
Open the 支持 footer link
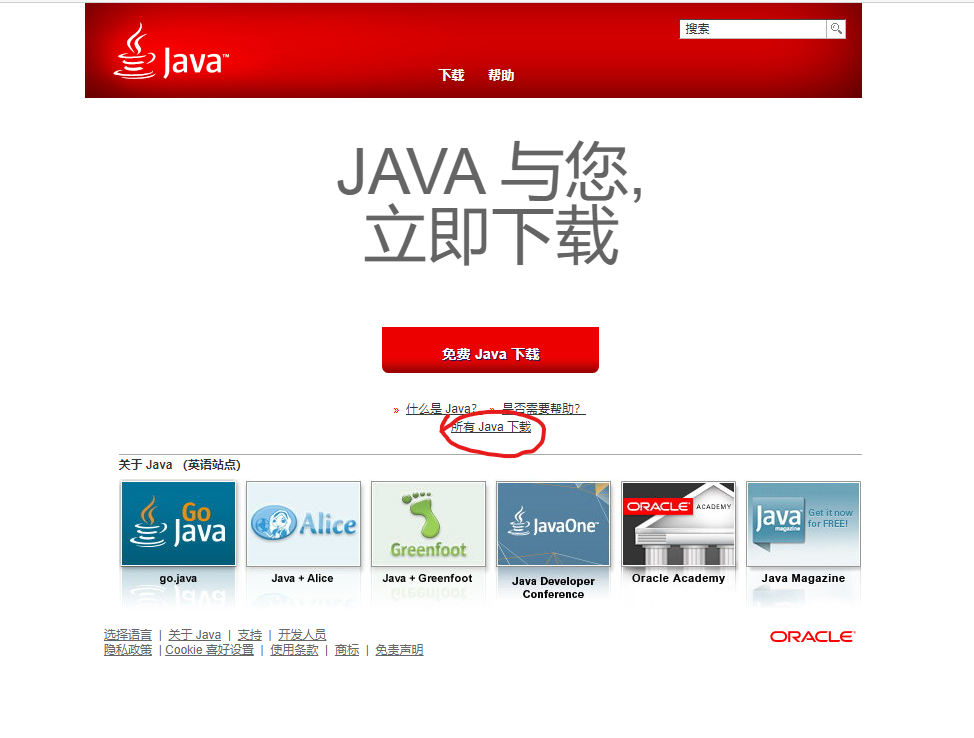tap(250, 635)
